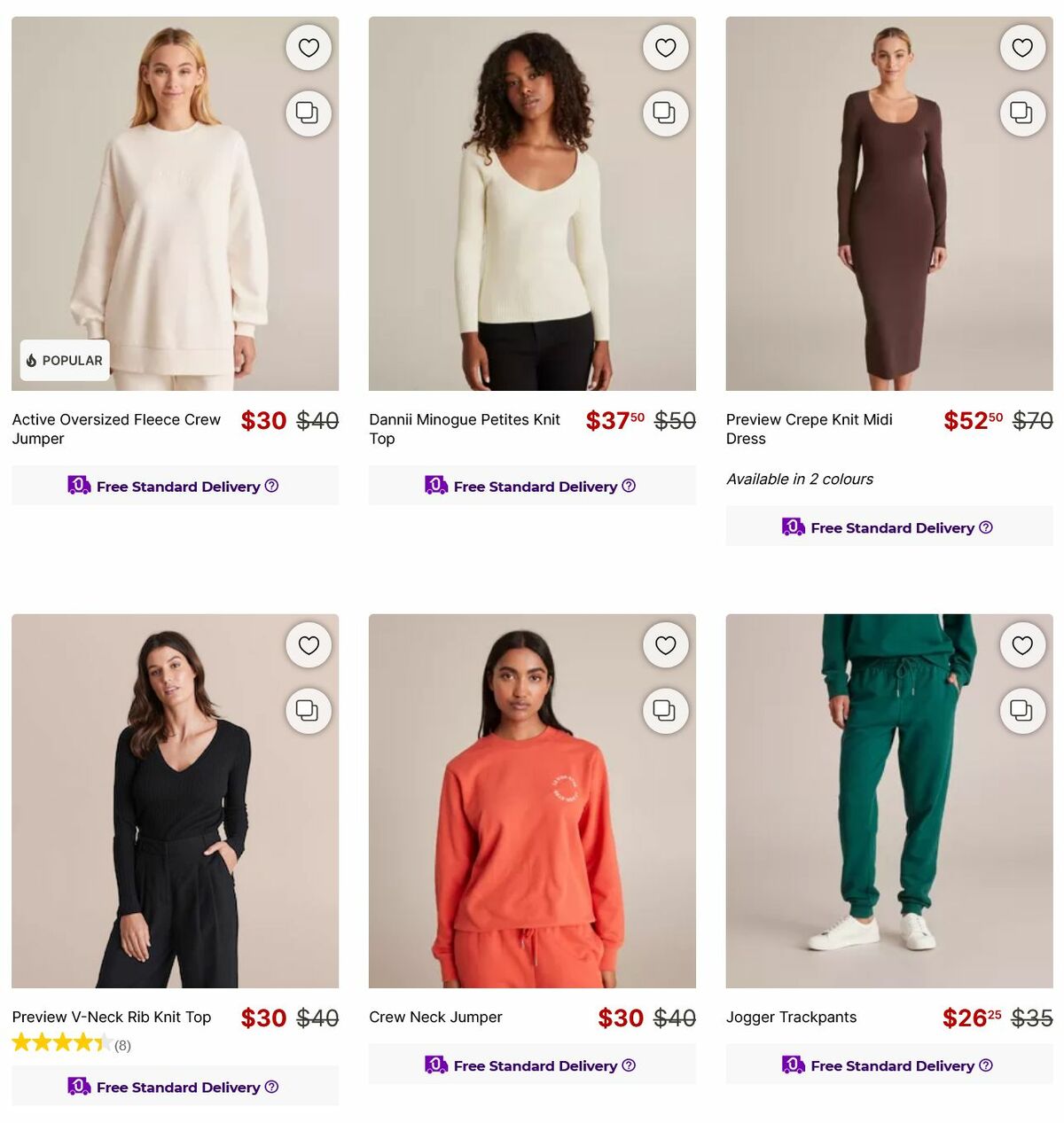This screenshot has height=1123, width=1064.
Task: Click the POPULAR badge on the Fleece Jumper
Action: (64, 360)
